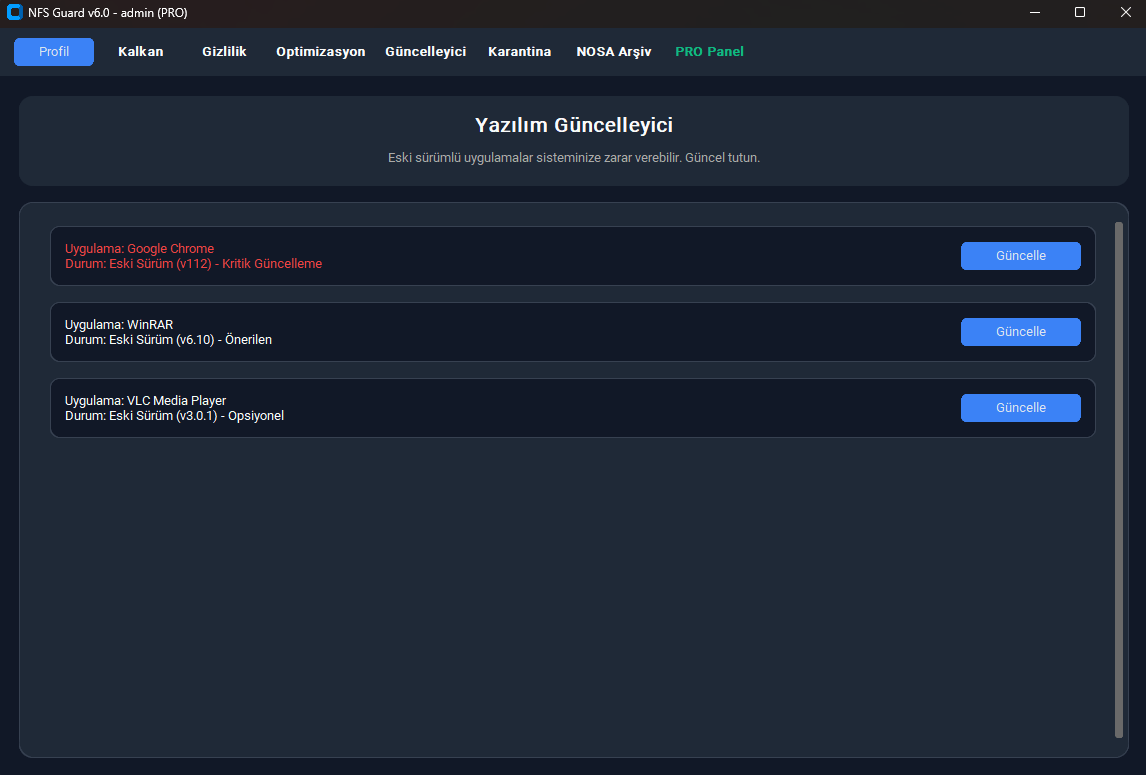Minimize the NFS Guard window
This screenshot has height=775, width=1146.
[x=1035, y=12]
